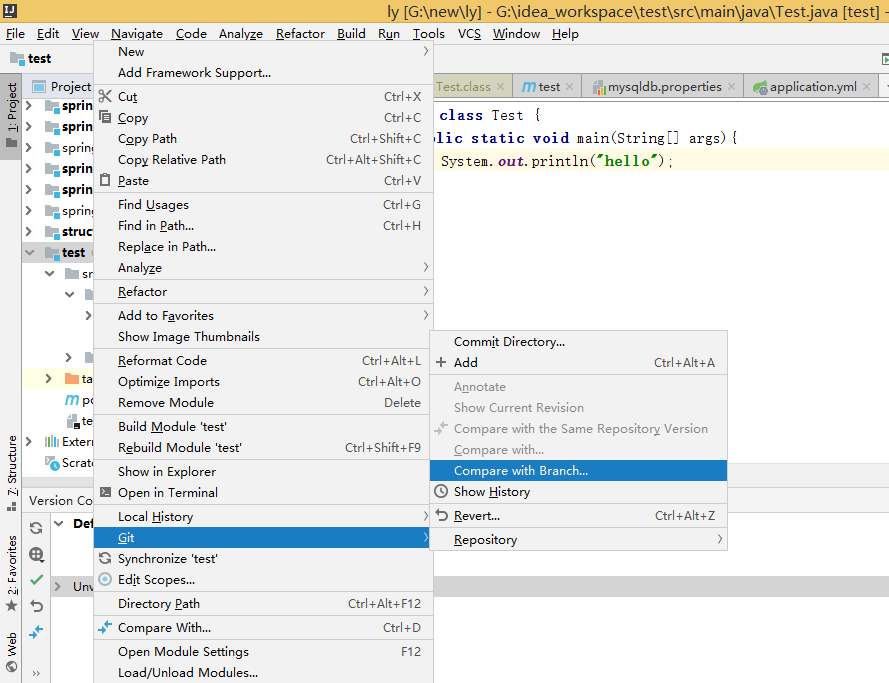The width and height of the screenshot is (889, 683).
Task: Click the Synchronize 'test' refresh icon
Action: pos(105,558)
